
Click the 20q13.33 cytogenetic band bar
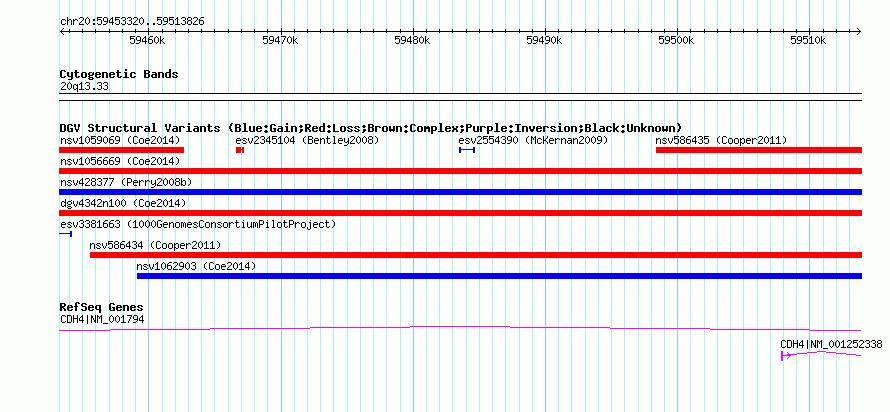[460, 97]
